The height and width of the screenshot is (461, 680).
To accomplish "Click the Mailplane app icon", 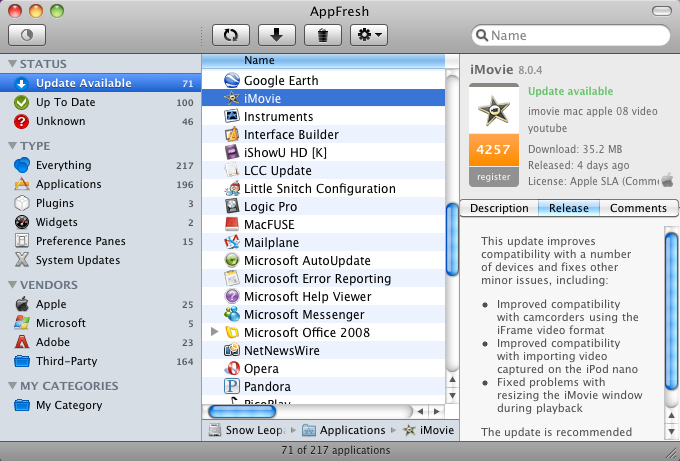I will (232, 242).
